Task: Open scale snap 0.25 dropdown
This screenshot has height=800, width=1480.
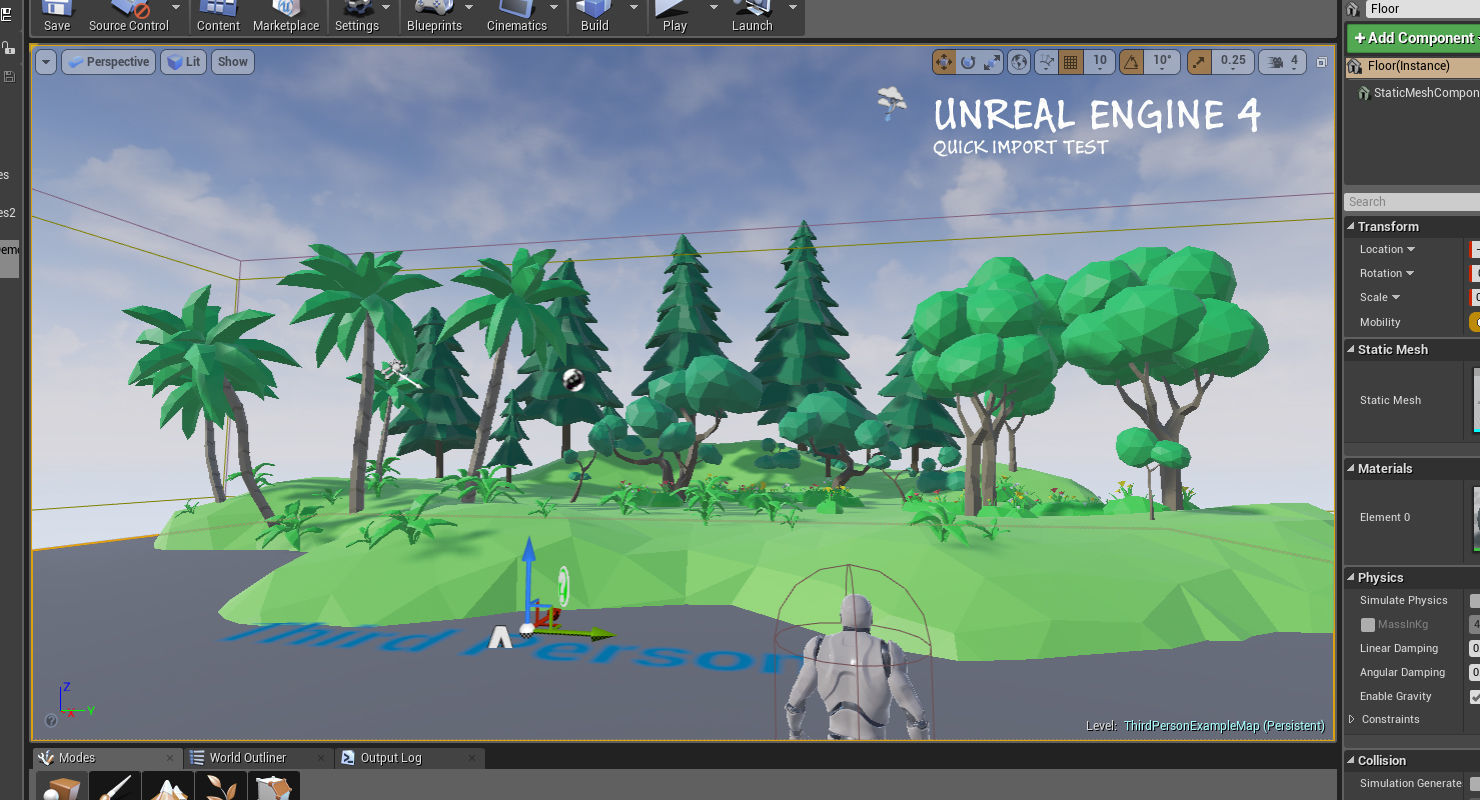Action: (x=1233, y=62)
